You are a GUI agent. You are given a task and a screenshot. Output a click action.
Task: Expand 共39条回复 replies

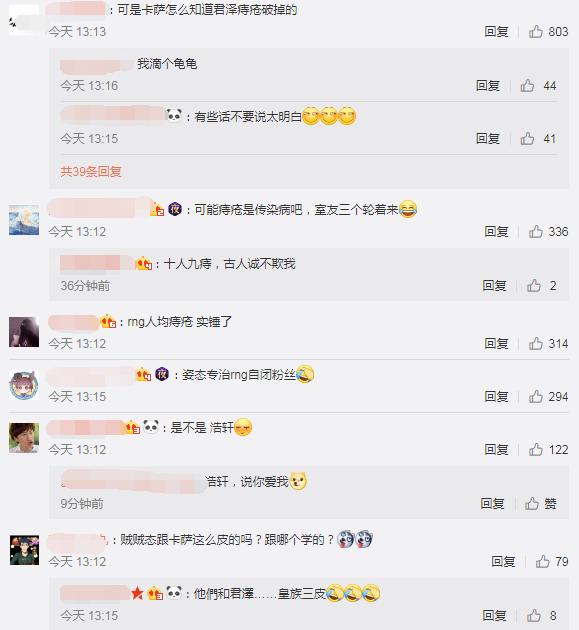pos(91,172)
